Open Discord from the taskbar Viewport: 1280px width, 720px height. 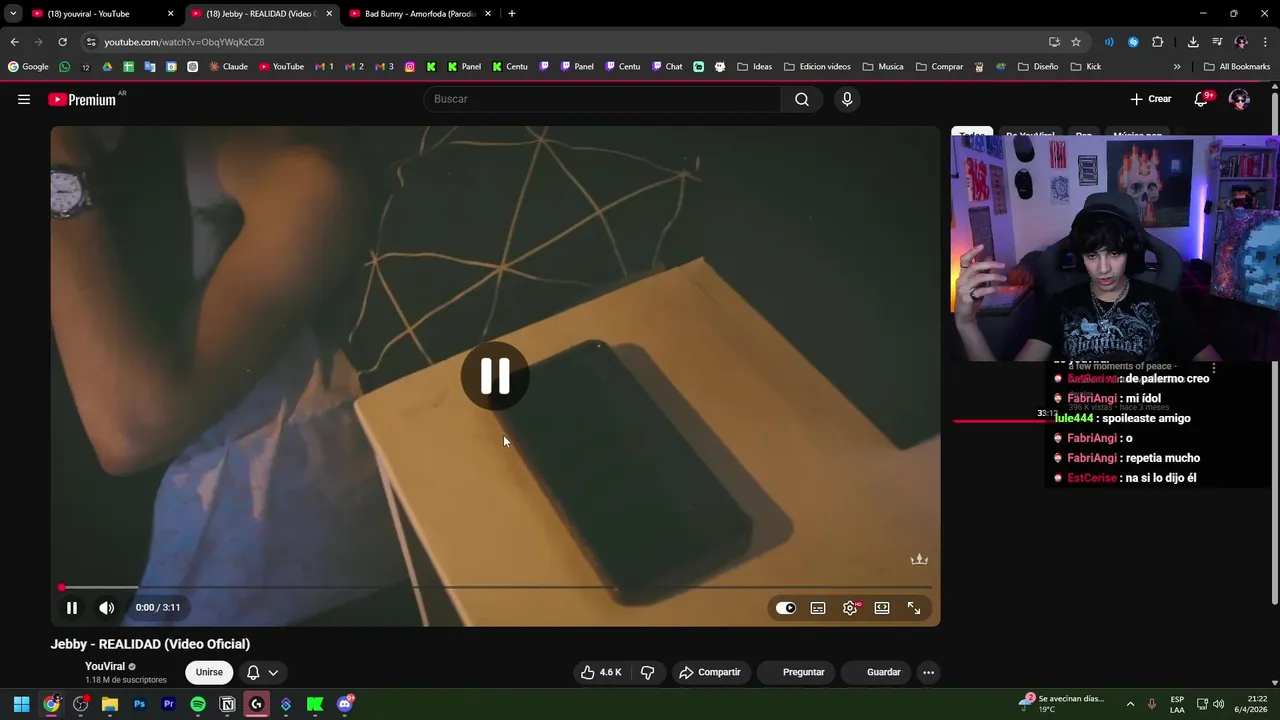click(x=345, y=704)
